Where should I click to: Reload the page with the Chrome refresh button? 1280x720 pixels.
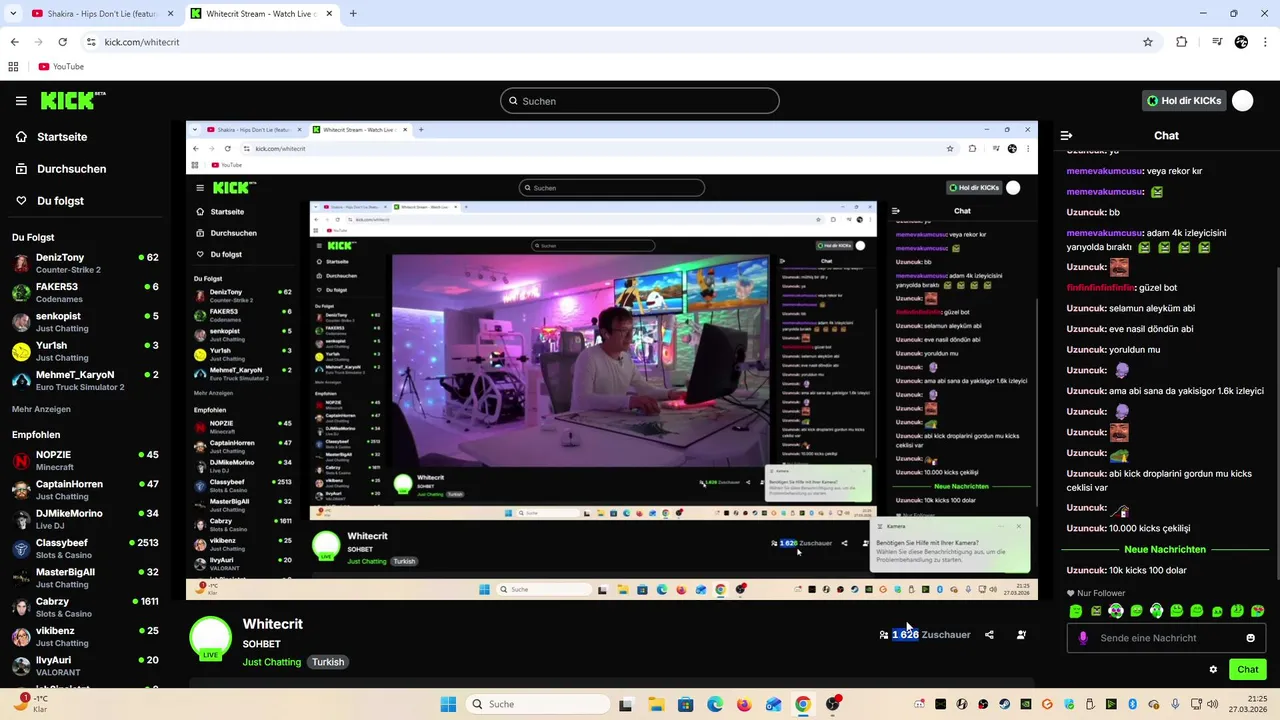pyautogui.click(x=62, y=42)
